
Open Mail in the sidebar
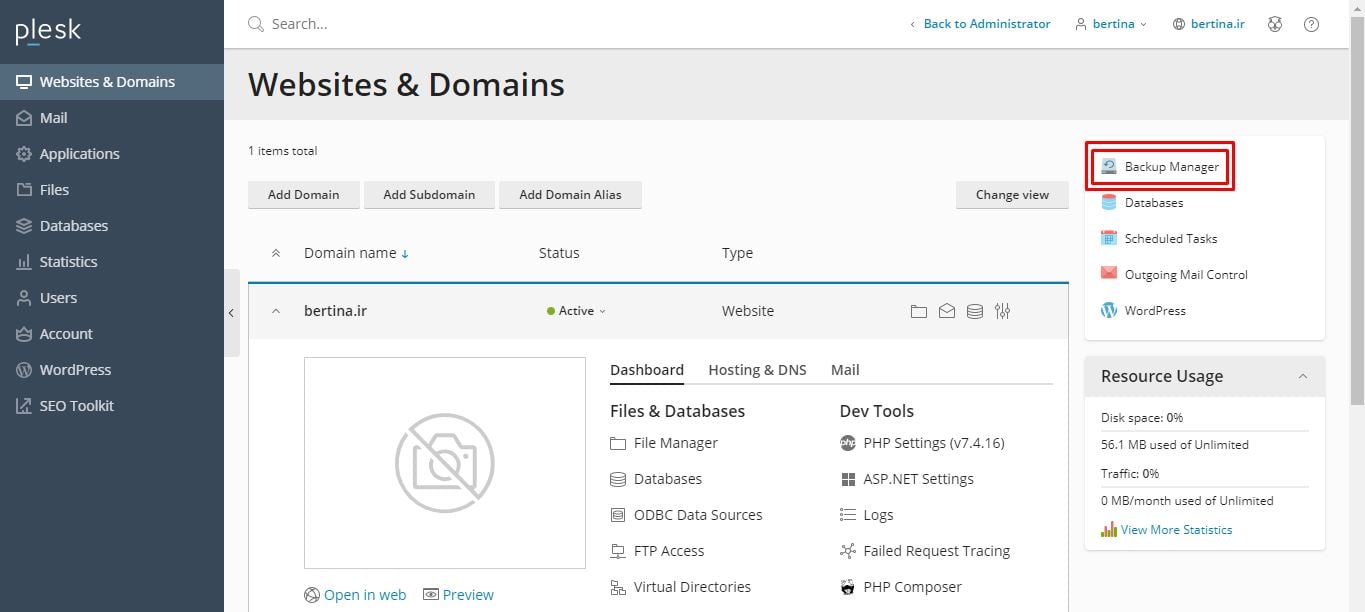pos(112,118)
